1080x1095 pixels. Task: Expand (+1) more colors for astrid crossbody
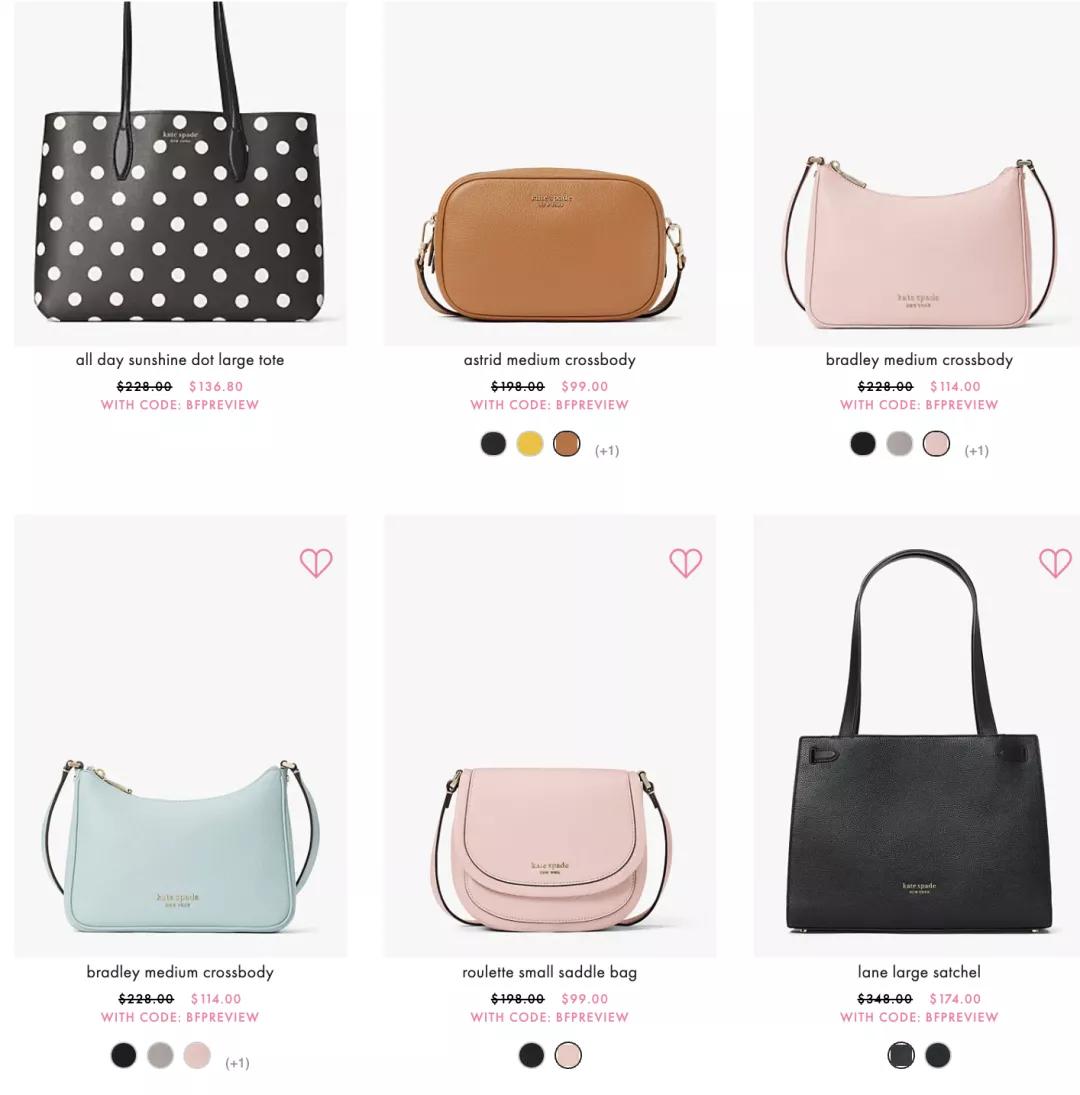(607, 450)
